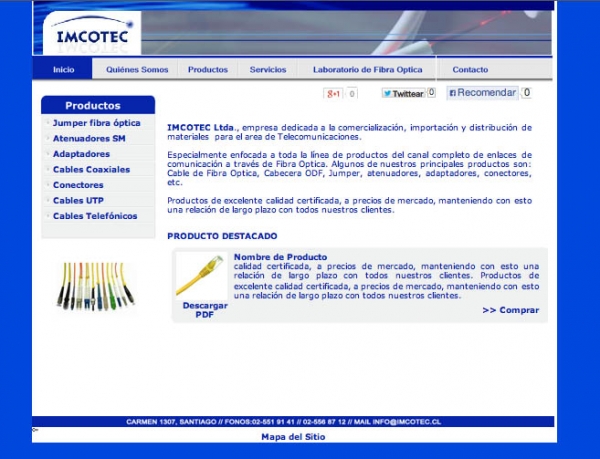
Task: Open Cables Coaxiales category
Action: pyautogui.click(x=91, y=169)
